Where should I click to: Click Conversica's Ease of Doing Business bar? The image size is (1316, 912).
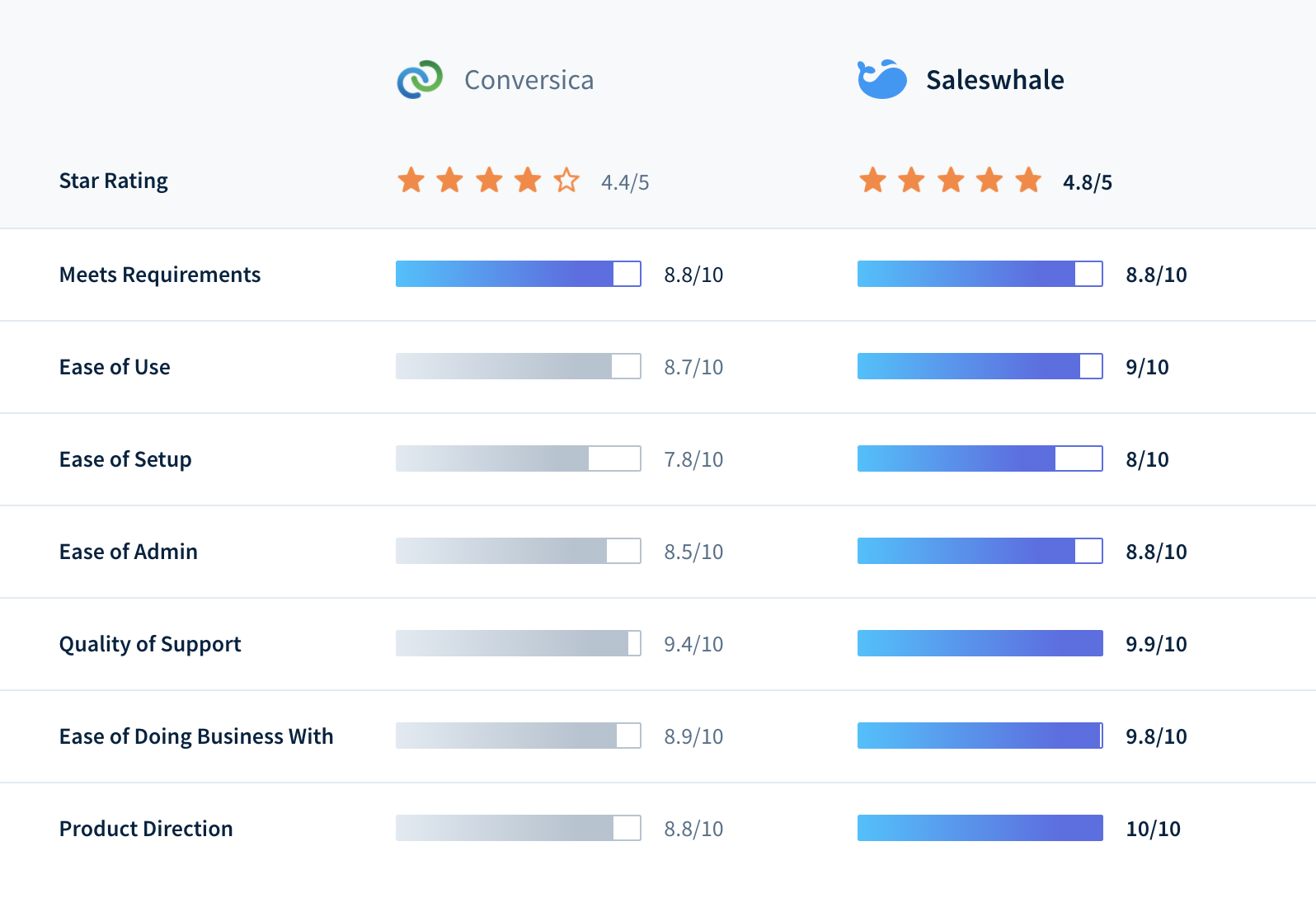tap(519, 736)
